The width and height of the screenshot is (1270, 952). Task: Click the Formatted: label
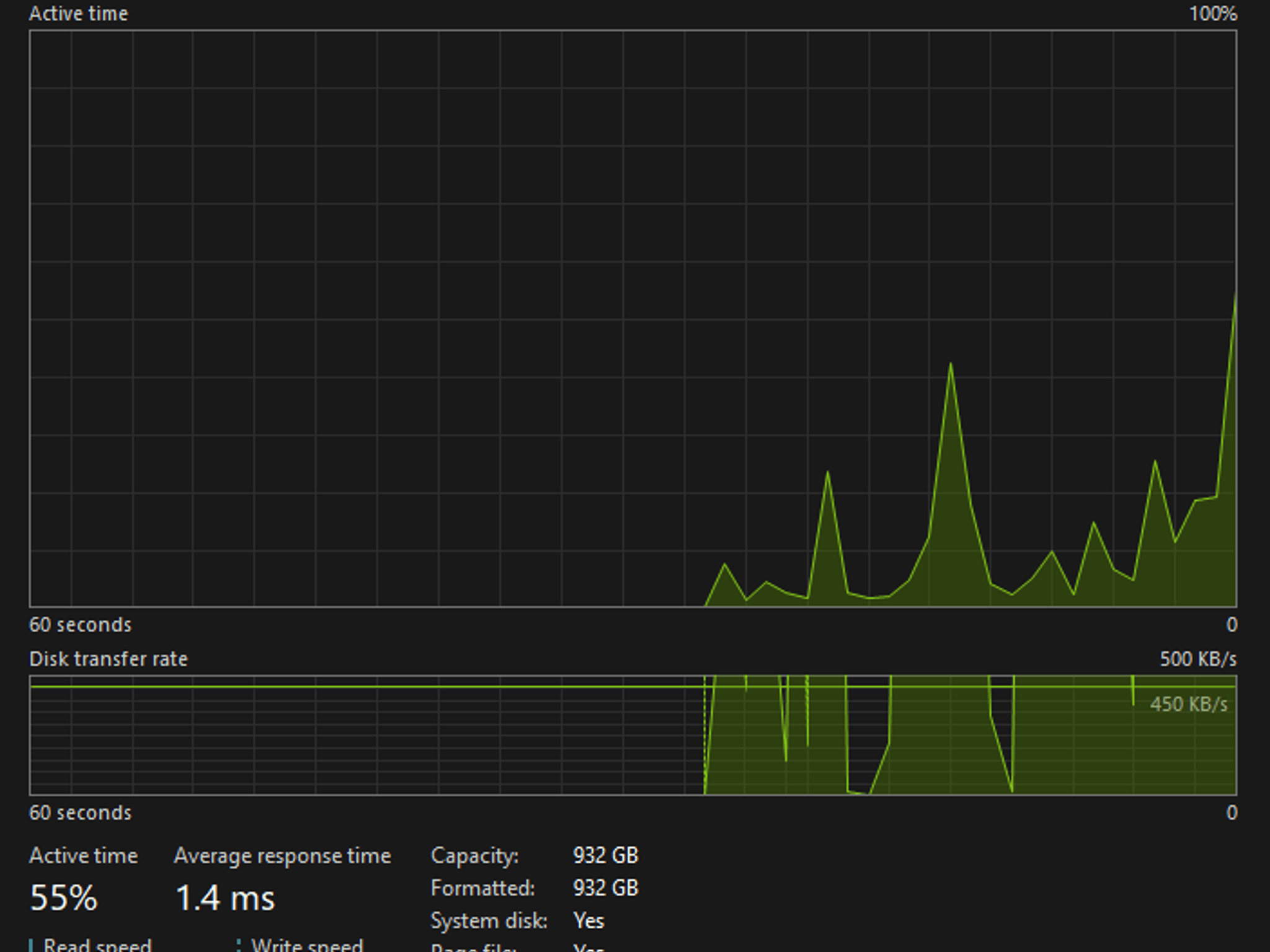coord(482,888)
